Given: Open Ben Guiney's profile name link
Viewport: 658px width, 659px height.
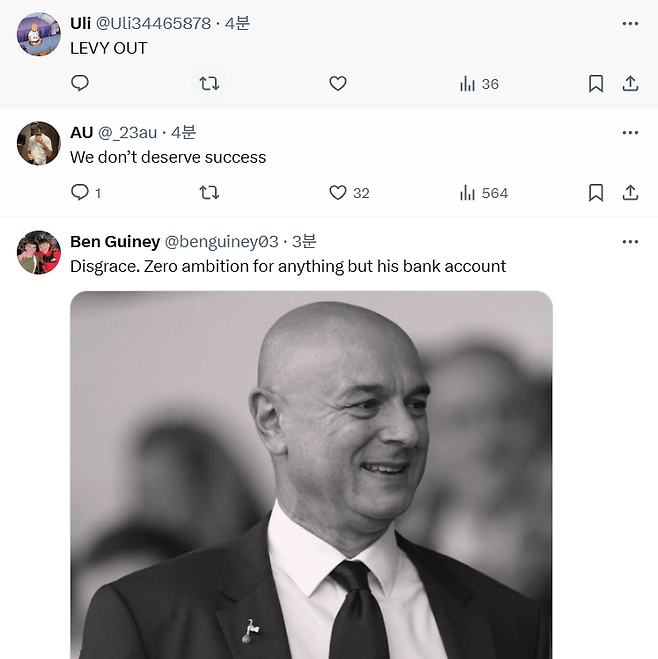Looking at the screenshot, I should coord(115,241).
